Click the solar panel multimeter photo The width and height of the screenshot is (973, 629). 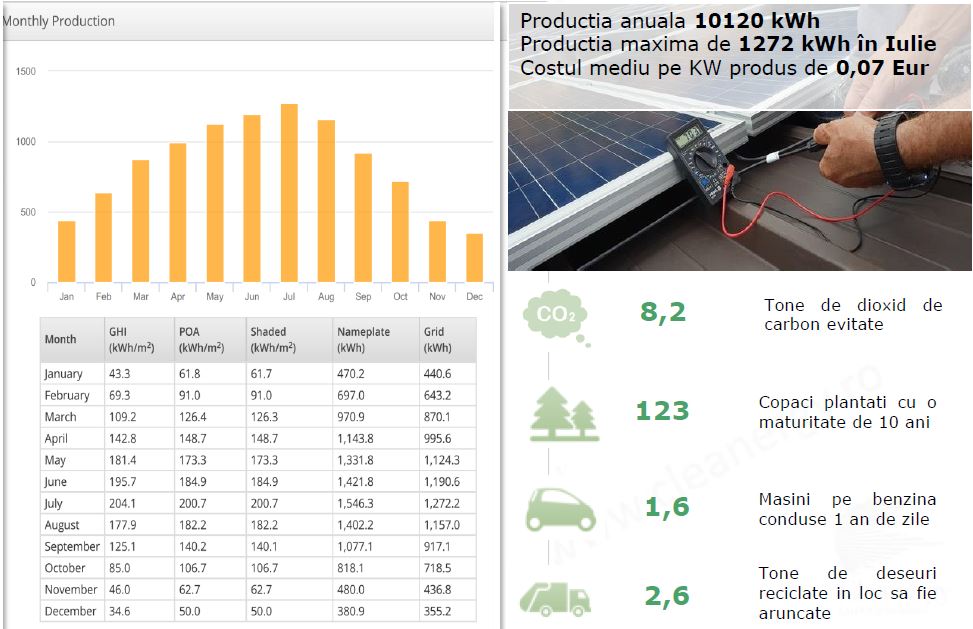click(x=739, y=190)
